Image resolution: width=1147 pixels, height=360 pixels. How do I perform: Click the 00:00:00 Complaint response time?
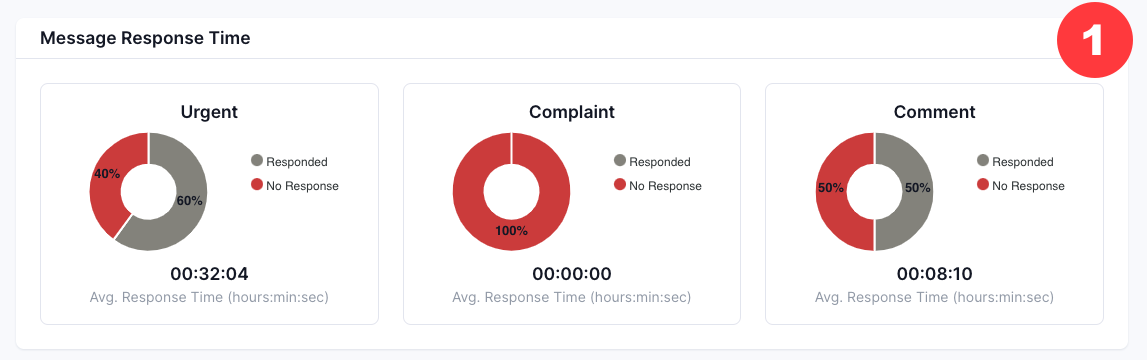tap(572, 274)
